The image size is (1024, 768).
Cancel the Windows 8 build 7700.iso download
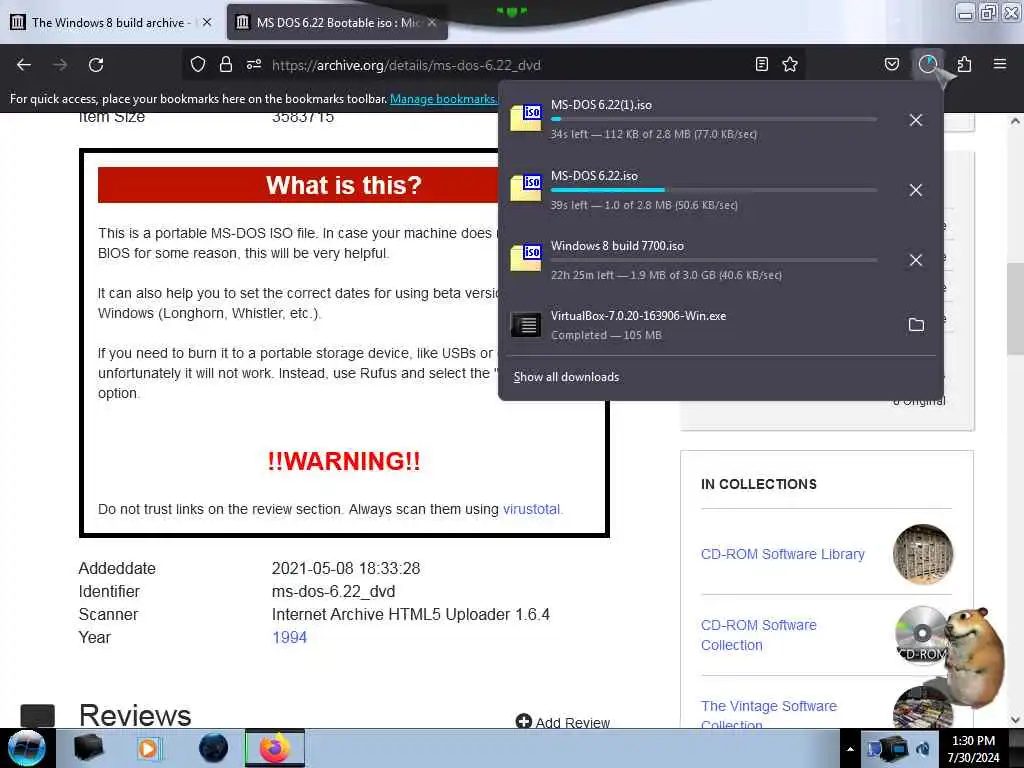click(x=916, y=260)
